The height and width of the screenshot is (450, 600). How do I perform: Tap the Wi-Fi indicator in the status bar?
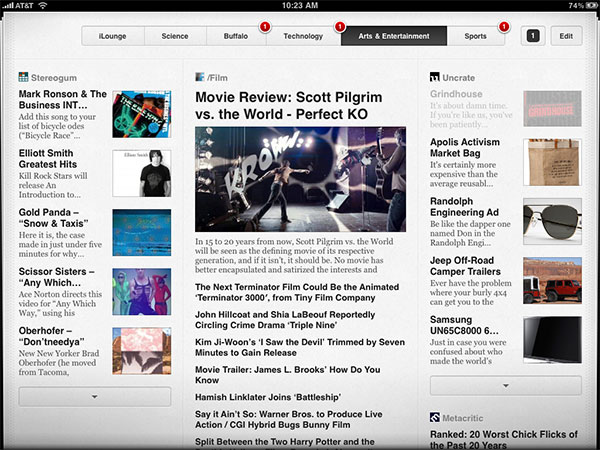(x=42, y=5)
